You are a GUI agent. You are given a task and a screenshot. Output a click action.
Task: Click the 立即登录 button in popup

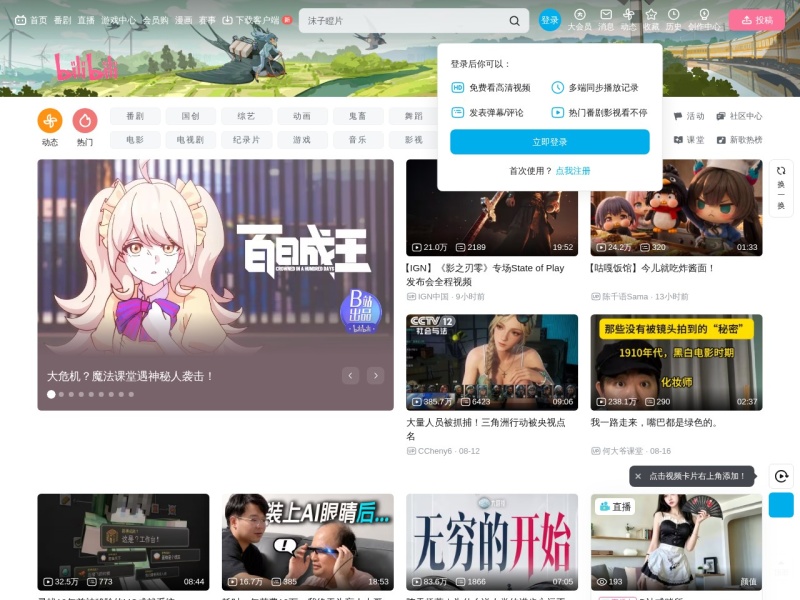(x=549, y=142)
